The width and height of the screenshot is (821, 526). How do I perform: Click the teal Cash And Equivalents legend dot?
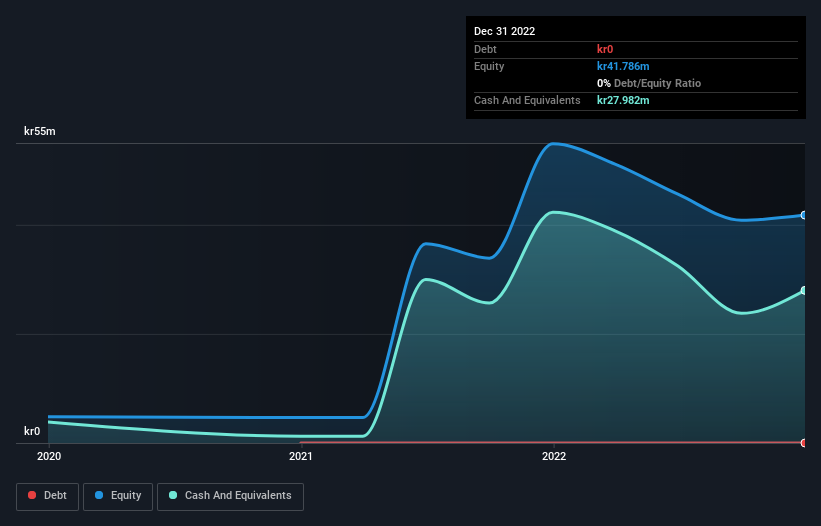pos(173,495)
